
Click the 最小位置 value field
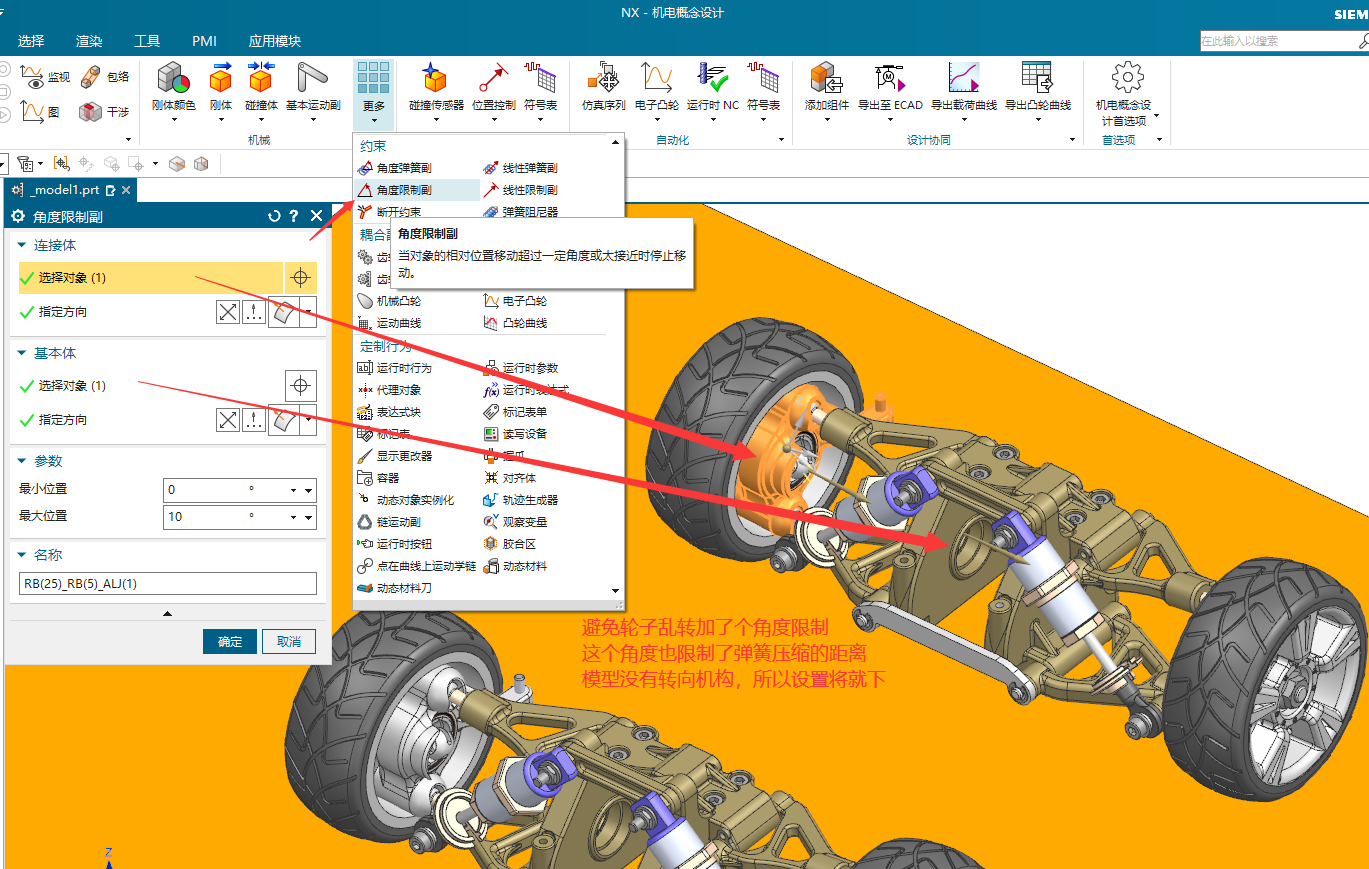pyautogui.click(x=239, y=490)
